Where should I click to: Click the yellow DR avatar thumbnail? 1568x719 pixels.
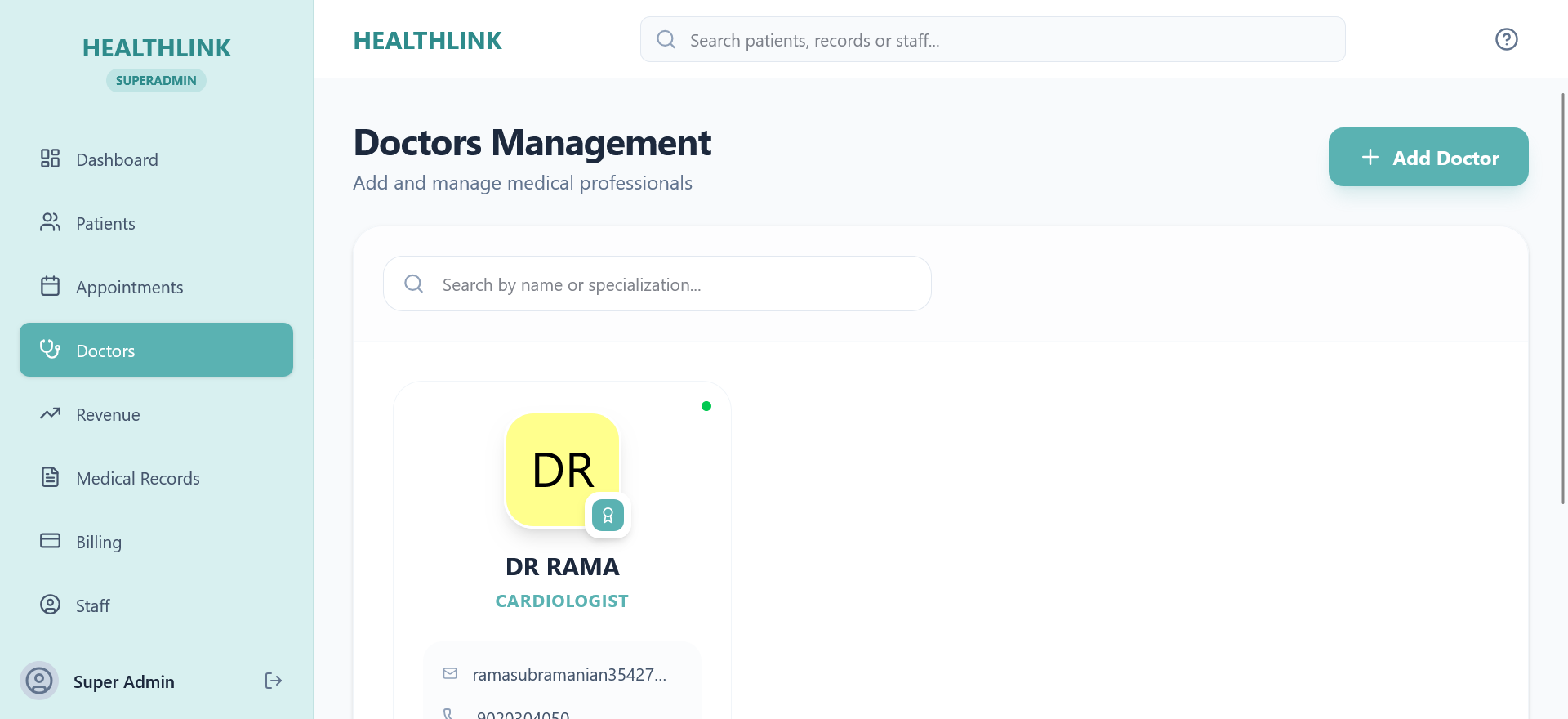pos(563,470)
